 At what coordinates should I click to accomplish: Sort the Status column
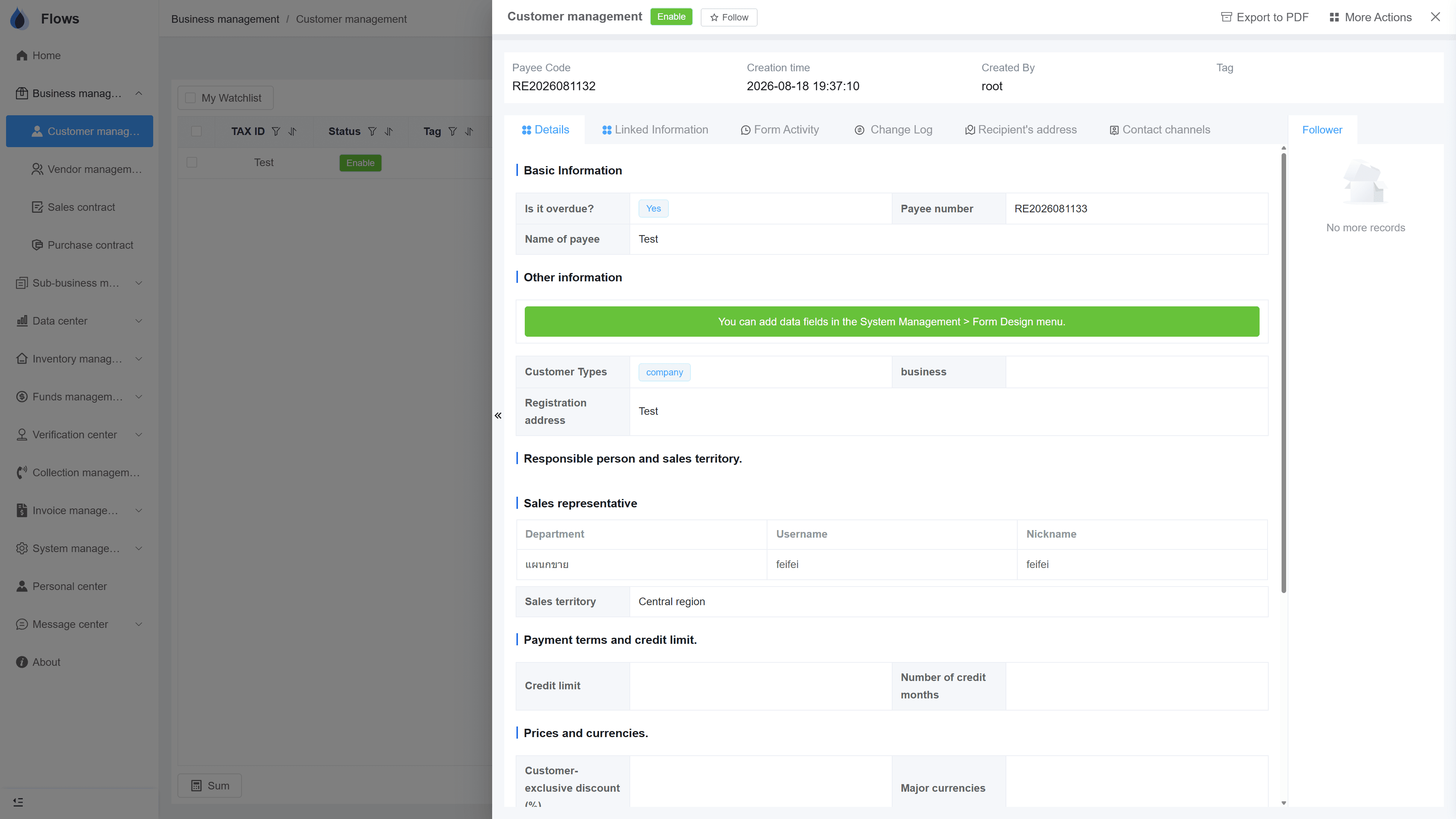388,131
